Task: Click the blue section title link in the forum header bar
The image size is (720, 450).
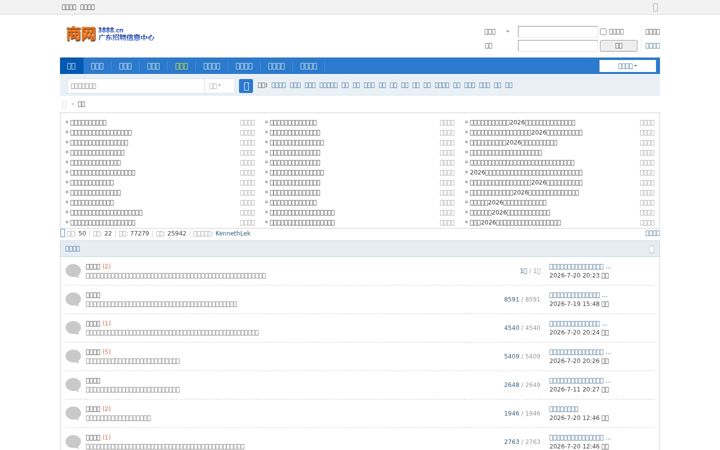Action: 72,249
